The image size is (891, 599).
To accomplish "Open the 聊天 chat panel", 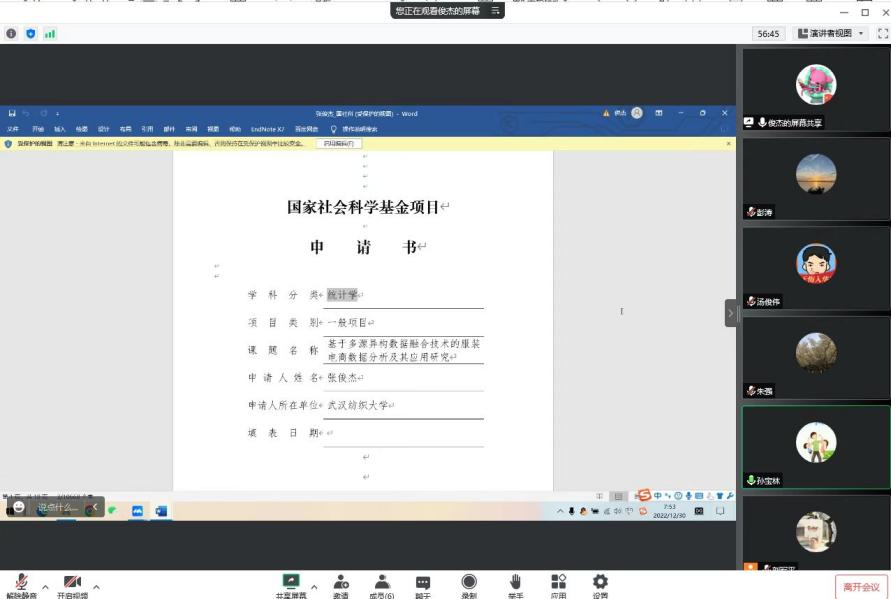I will click(x=423, y=583).
